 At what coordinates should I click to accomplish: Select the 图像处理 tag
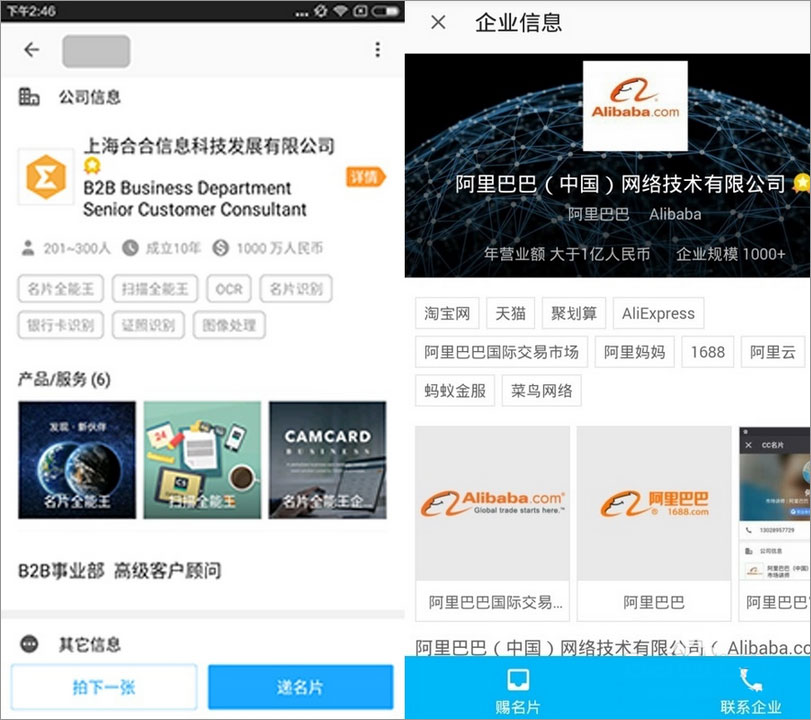(229, 325)
